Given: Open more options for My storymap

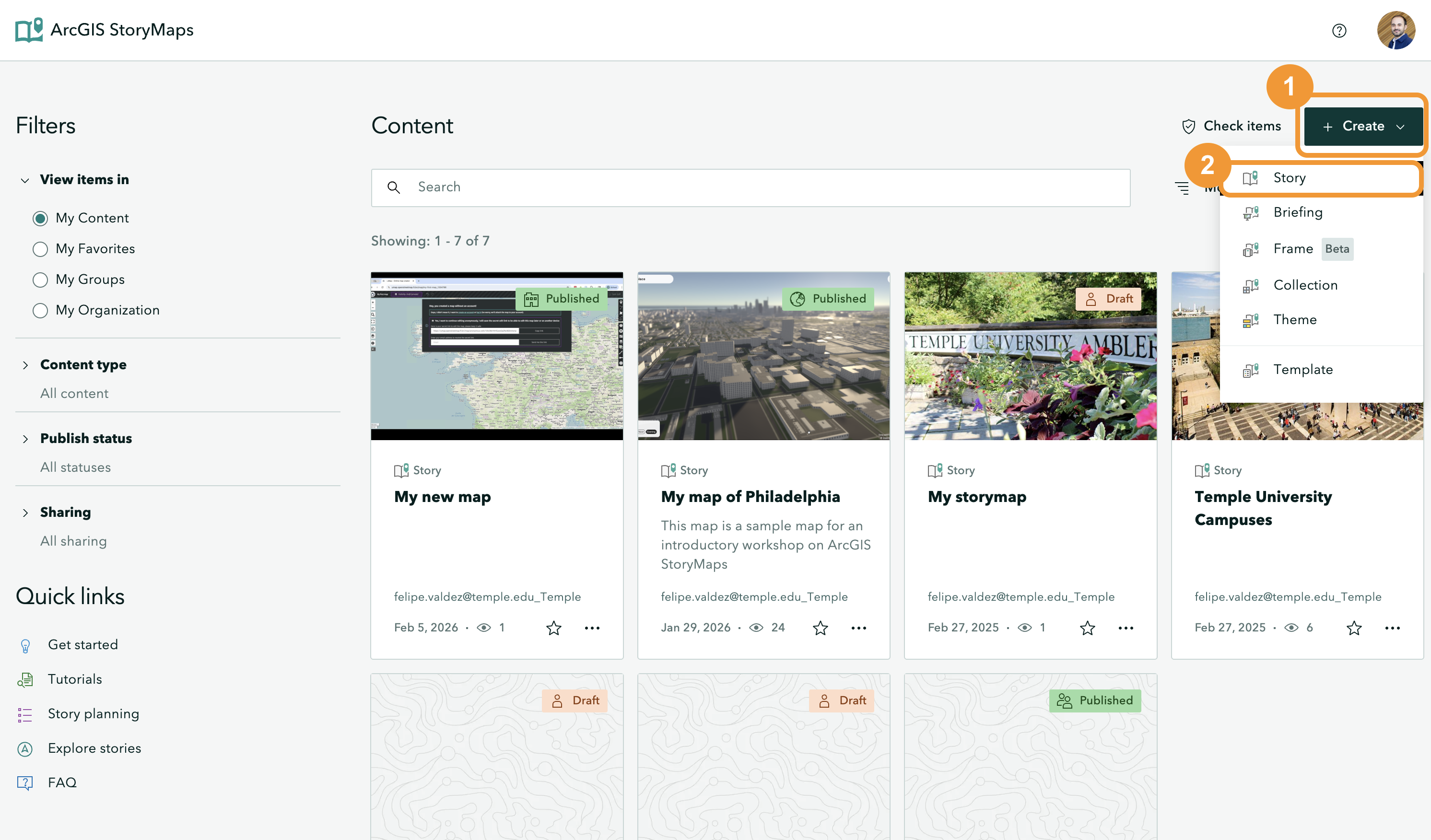Looking at the screenshot, I should (x=1126, y=628).
